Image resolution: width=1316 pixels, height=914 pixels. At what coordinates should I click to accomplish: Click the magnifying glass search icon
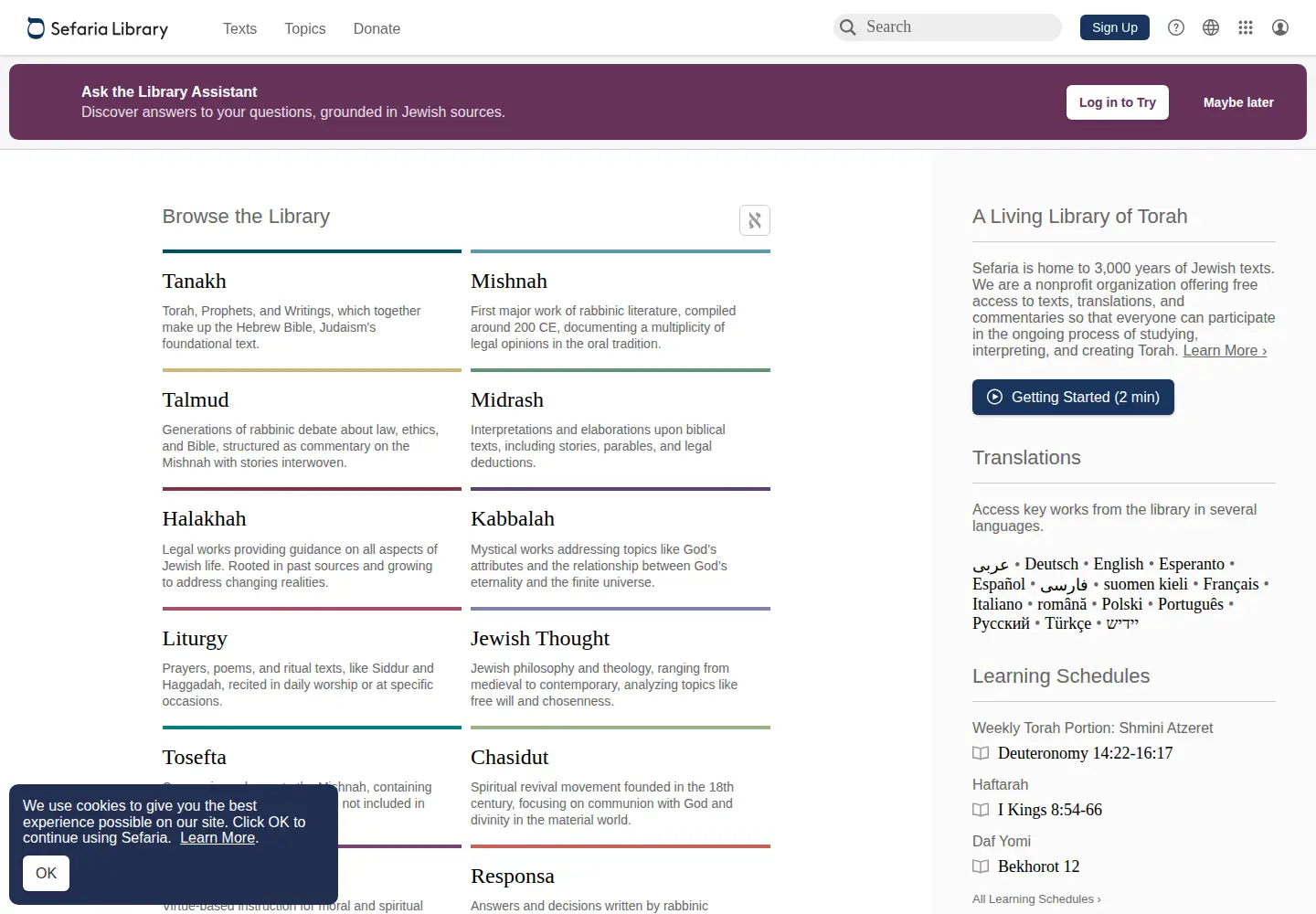click(848, 27)
